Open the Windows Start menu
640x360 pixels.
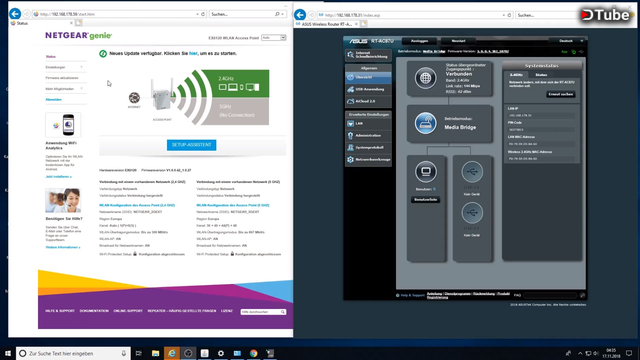7,353
